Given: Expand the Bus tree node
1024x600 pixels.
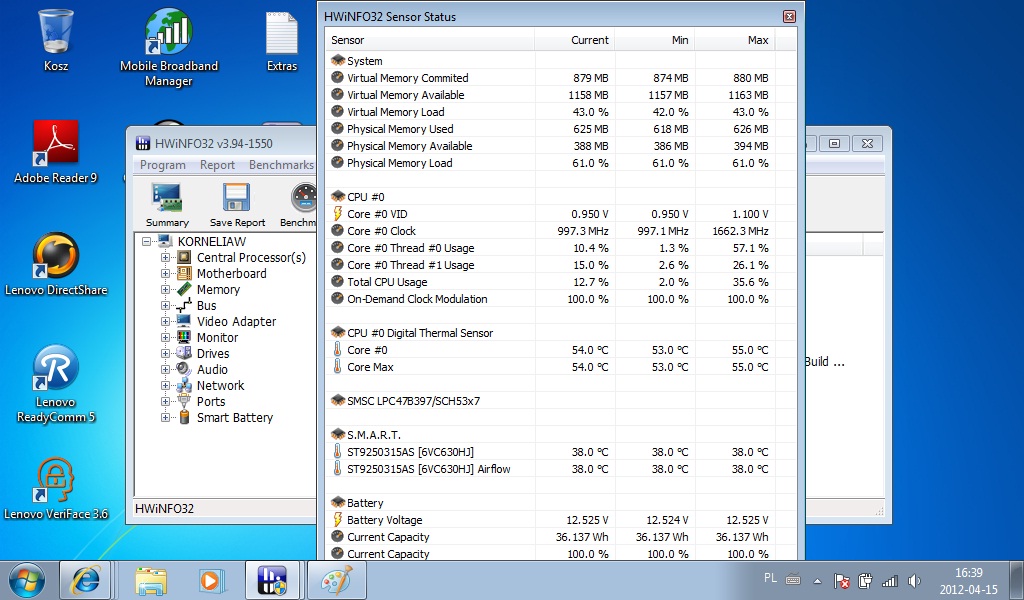Looking at the screenshot, I should (165, 306).
